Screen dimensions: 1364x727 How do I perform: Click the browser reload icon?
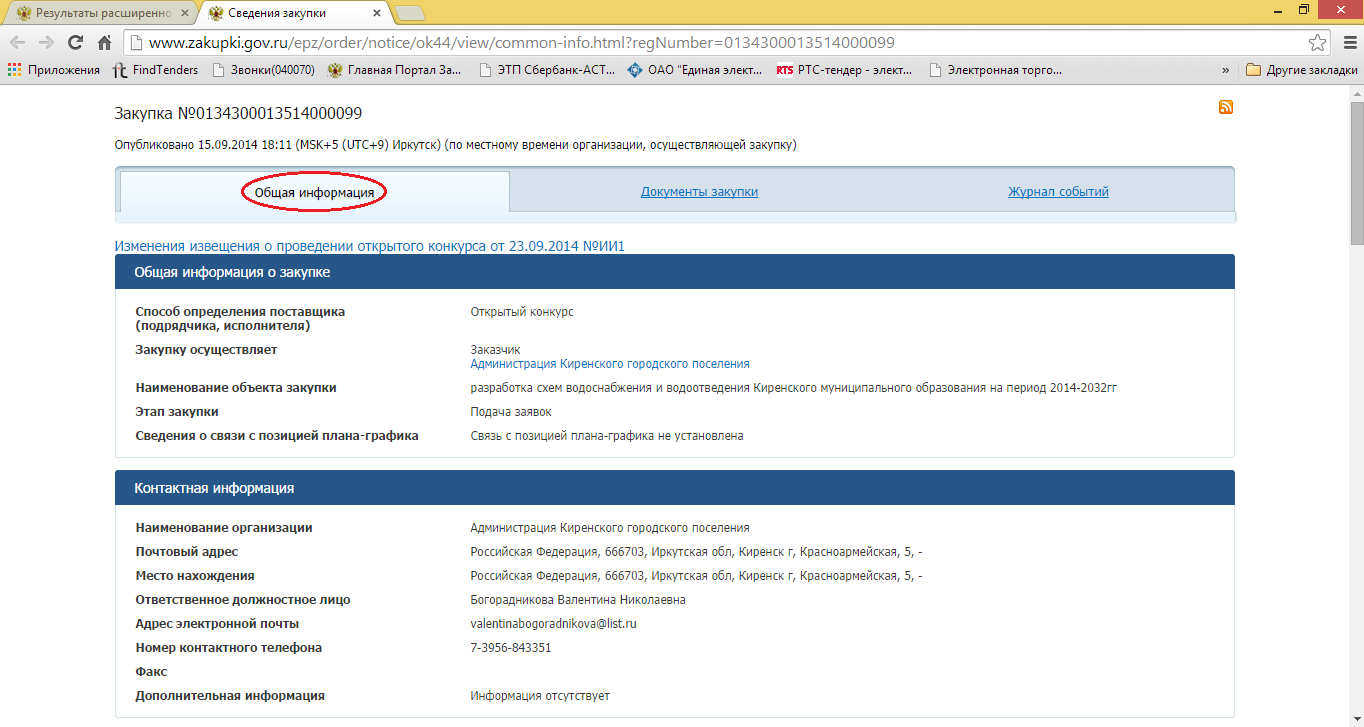click(75, 43)
